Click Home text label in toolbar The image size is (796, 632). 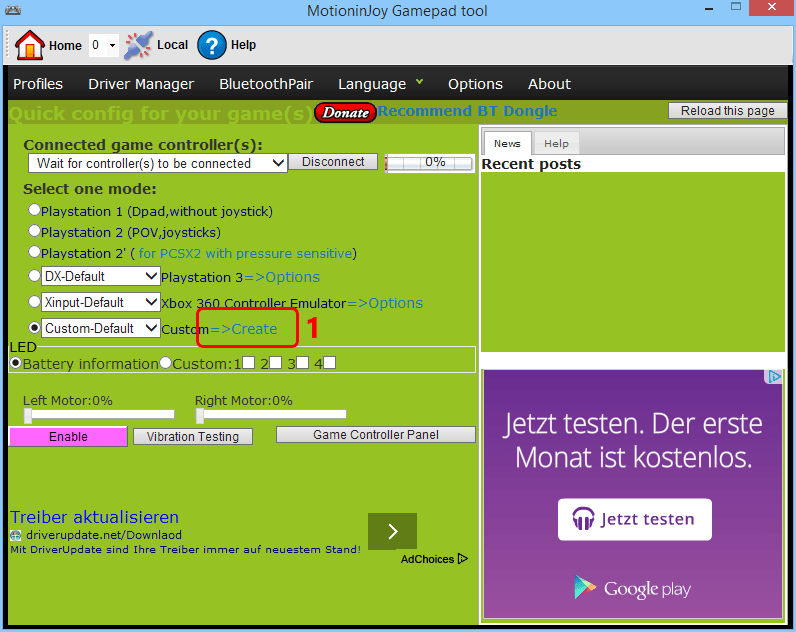(x=65, y=46)
